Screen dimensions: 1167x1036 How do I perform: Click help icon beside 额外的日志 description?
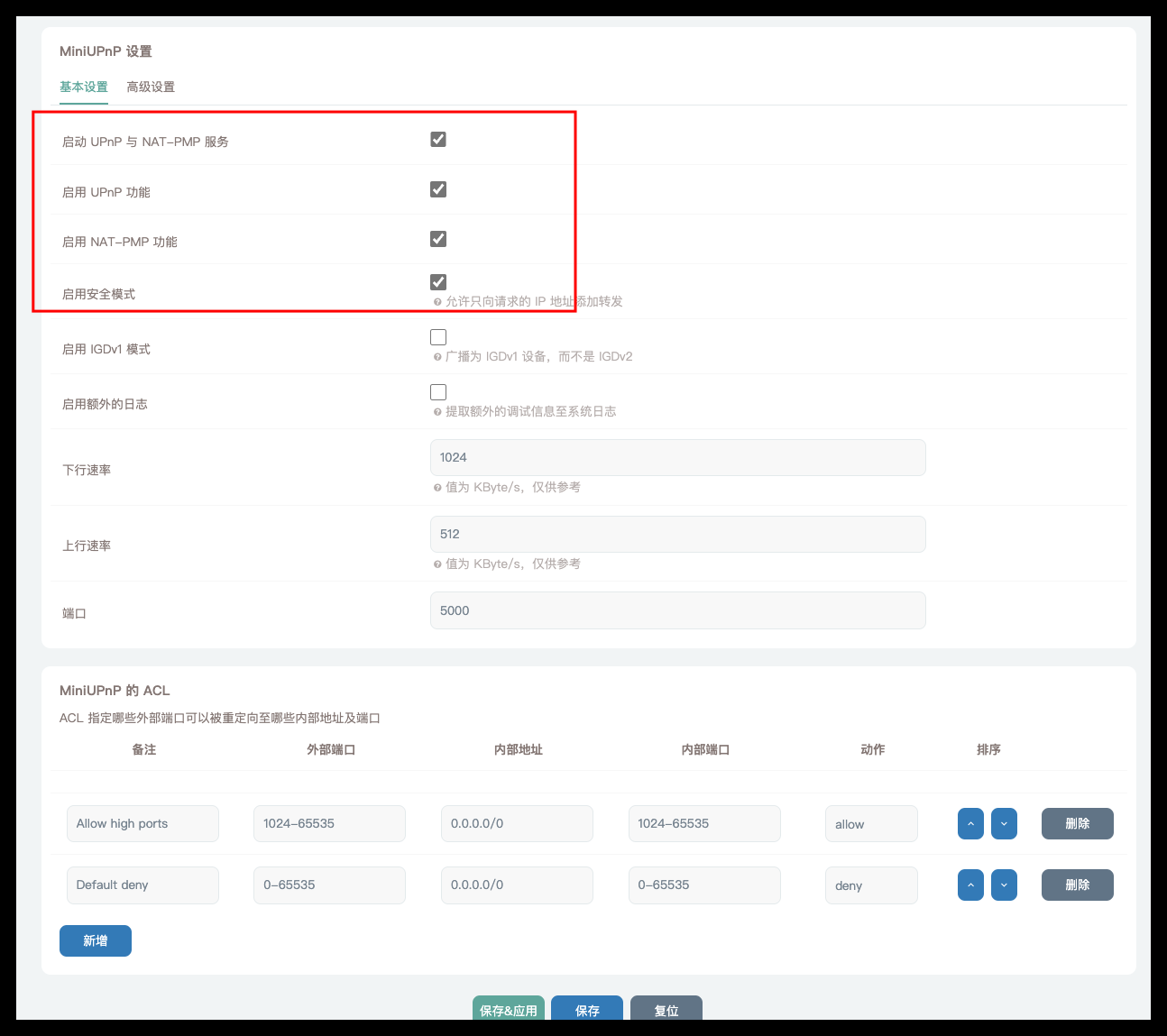[437, 412]
